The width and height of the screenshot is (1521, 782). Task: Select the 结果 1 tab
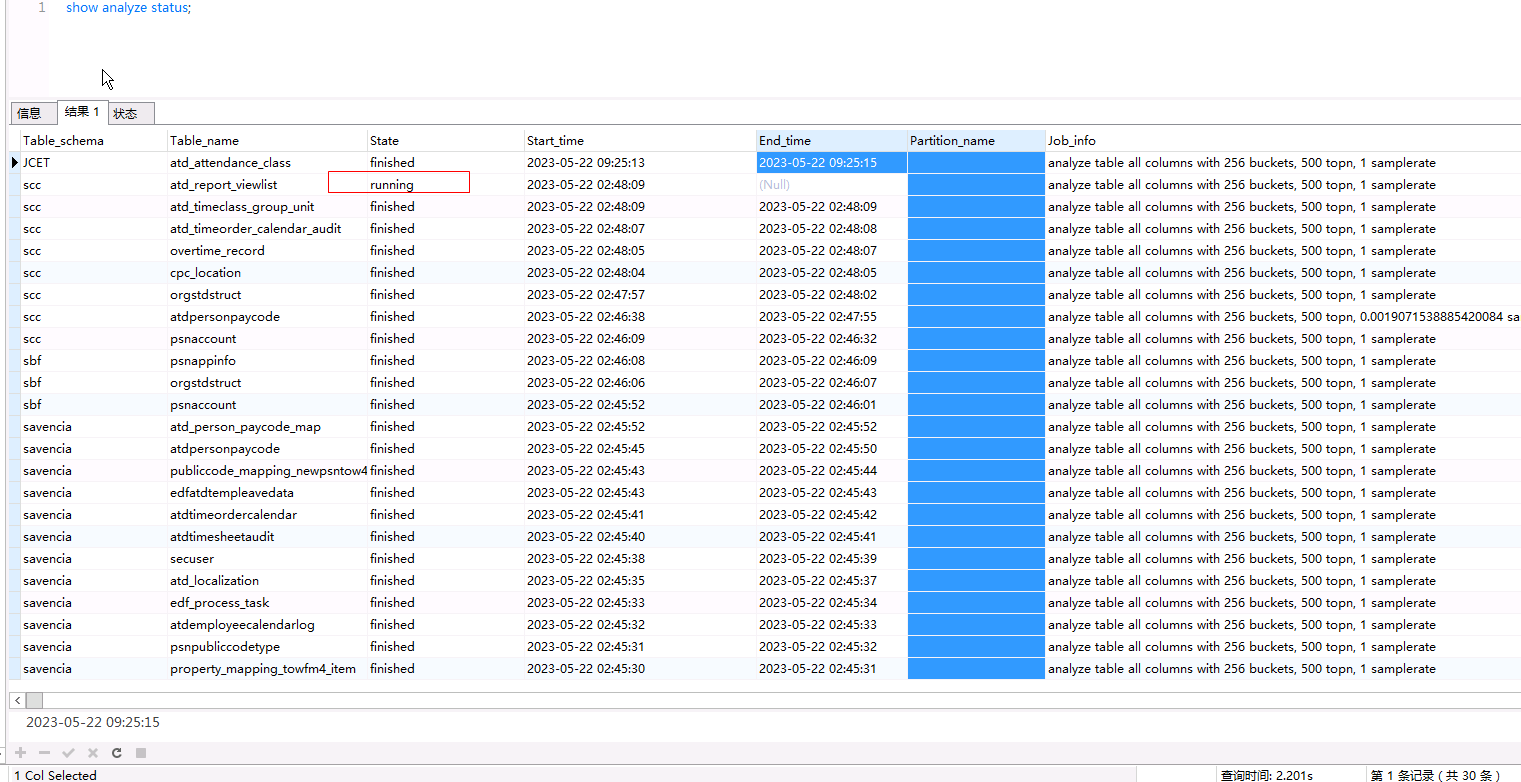pos(82,112)
